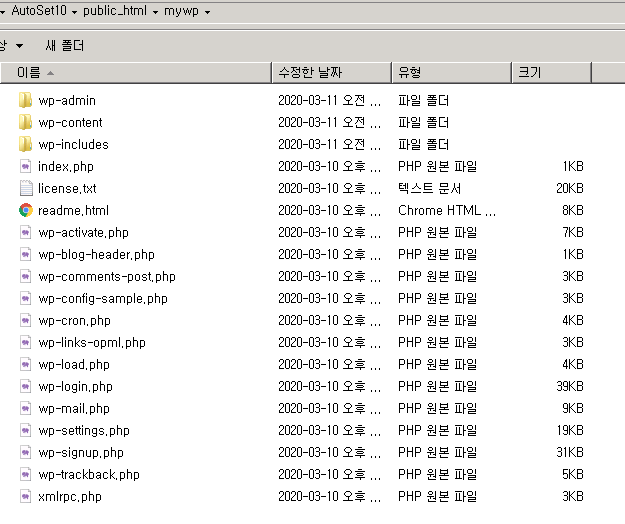625x524 pixels.
Task: Select the wp-comments-post.php file name
Action: point(107,277)
